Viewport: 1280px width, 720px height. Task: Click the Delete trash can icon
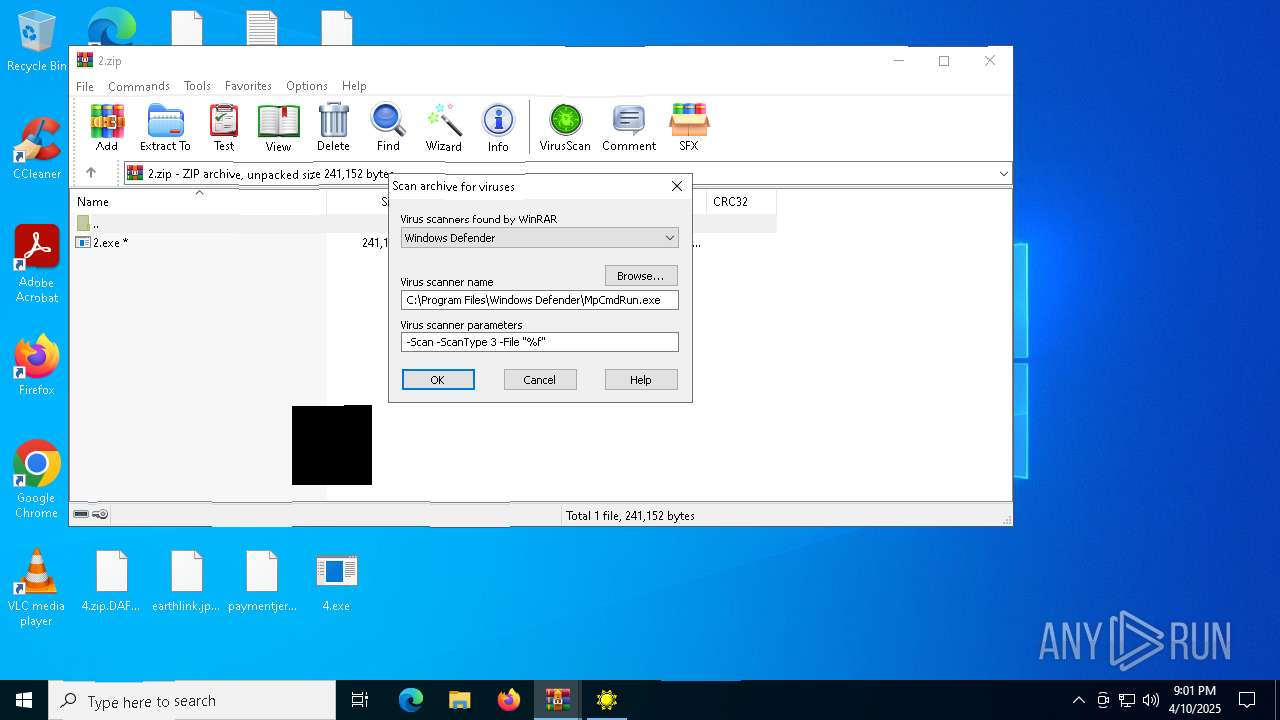(333, 127)
